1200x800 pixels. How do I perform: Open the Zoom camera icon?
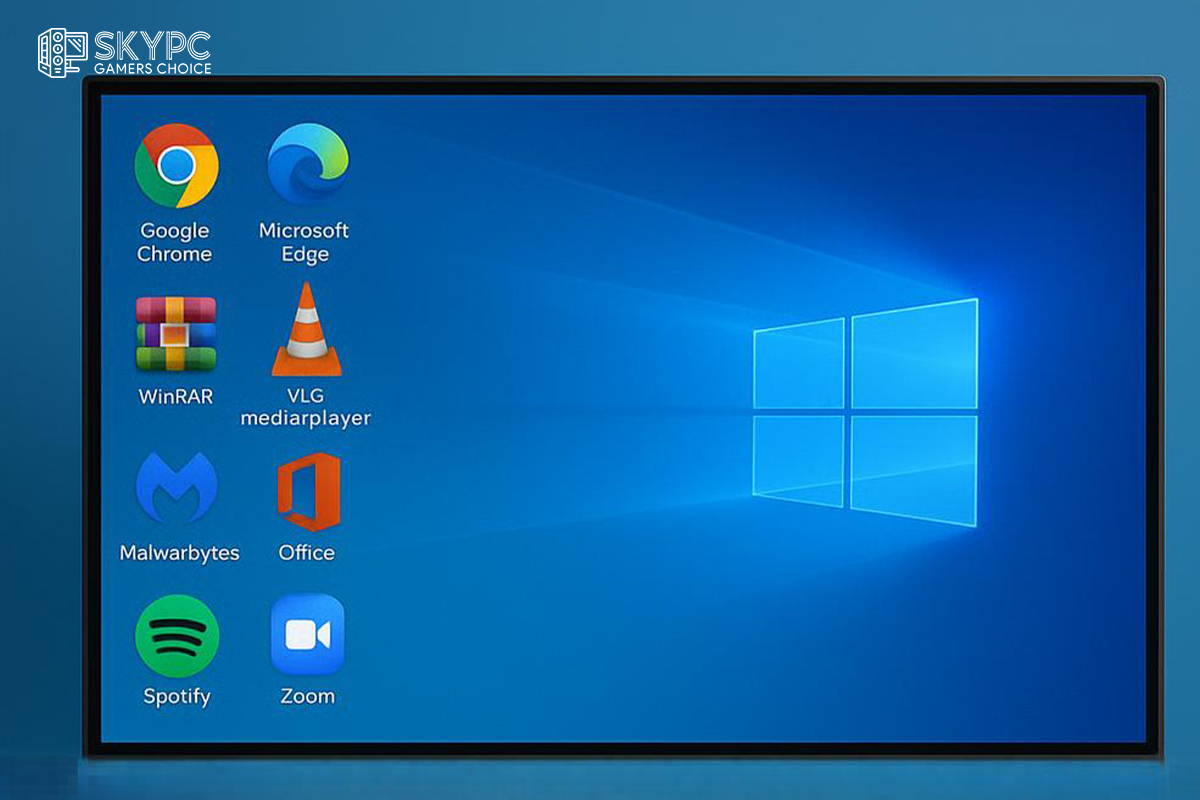click(307, 635)
